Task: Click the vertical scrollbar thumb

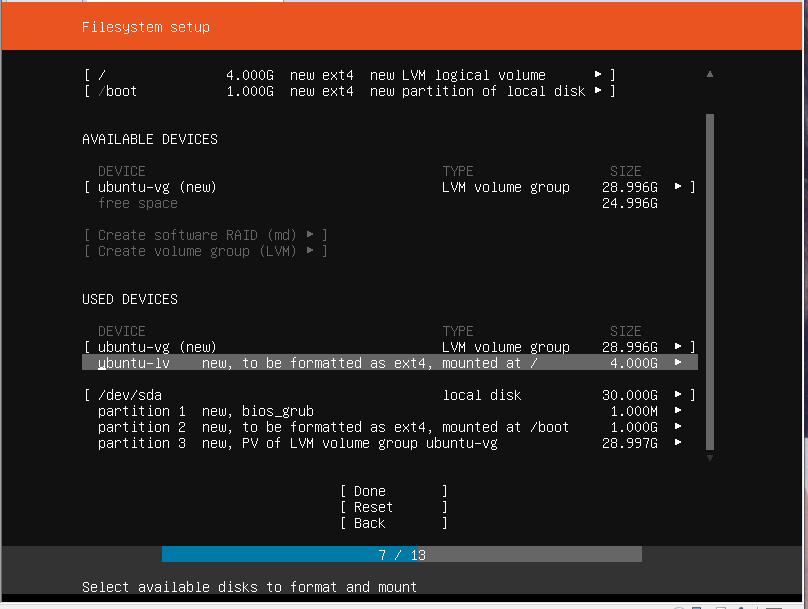Action: (x=710, y=282)
